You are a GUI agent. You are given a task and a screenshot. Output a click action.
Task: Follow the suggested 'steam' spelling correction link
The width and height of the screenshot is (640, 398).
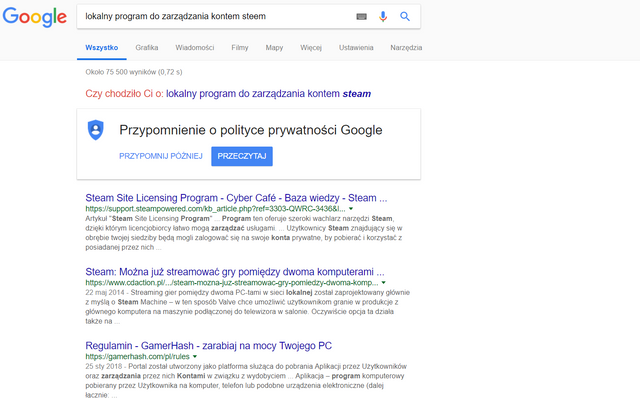pyautogui.click(x=269, y=93)
